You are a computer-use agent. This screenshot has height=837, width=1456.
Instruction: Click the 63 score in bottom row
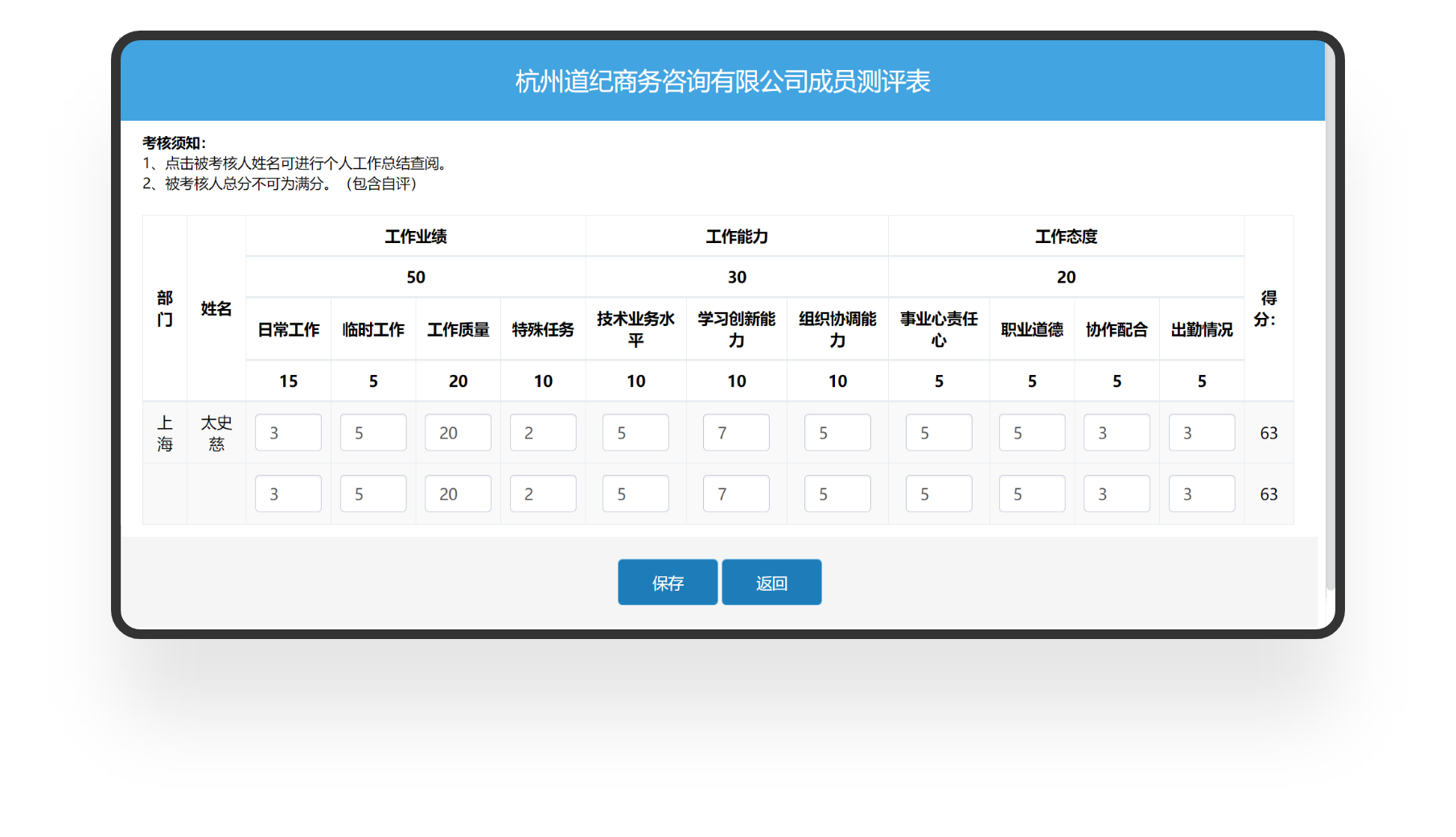point(1269,494)
